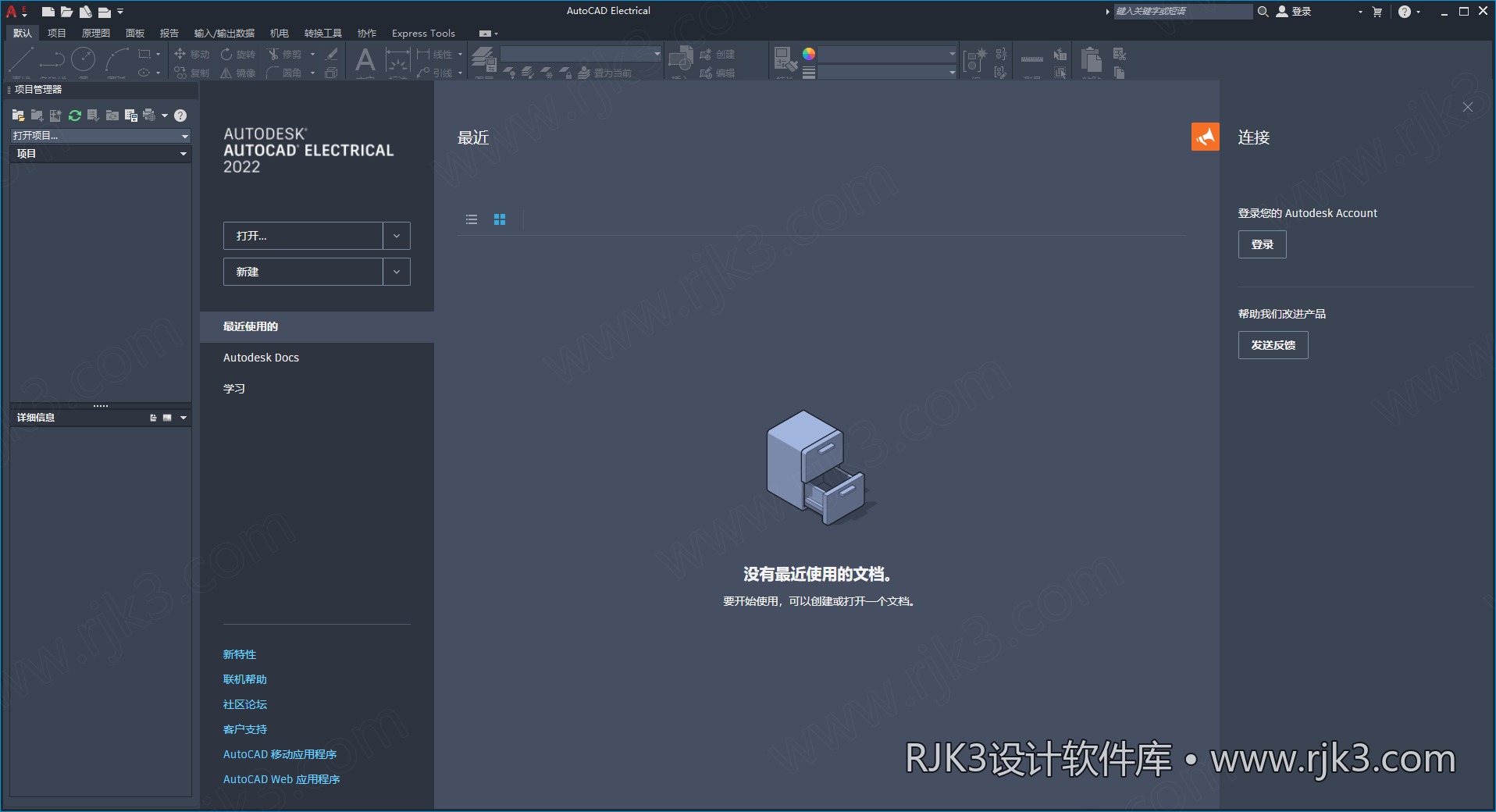Click the Measure ruler icon in ribbon
Image resolution: width=1496 pixels, height=812 pixels.
tap(1031, 59)
